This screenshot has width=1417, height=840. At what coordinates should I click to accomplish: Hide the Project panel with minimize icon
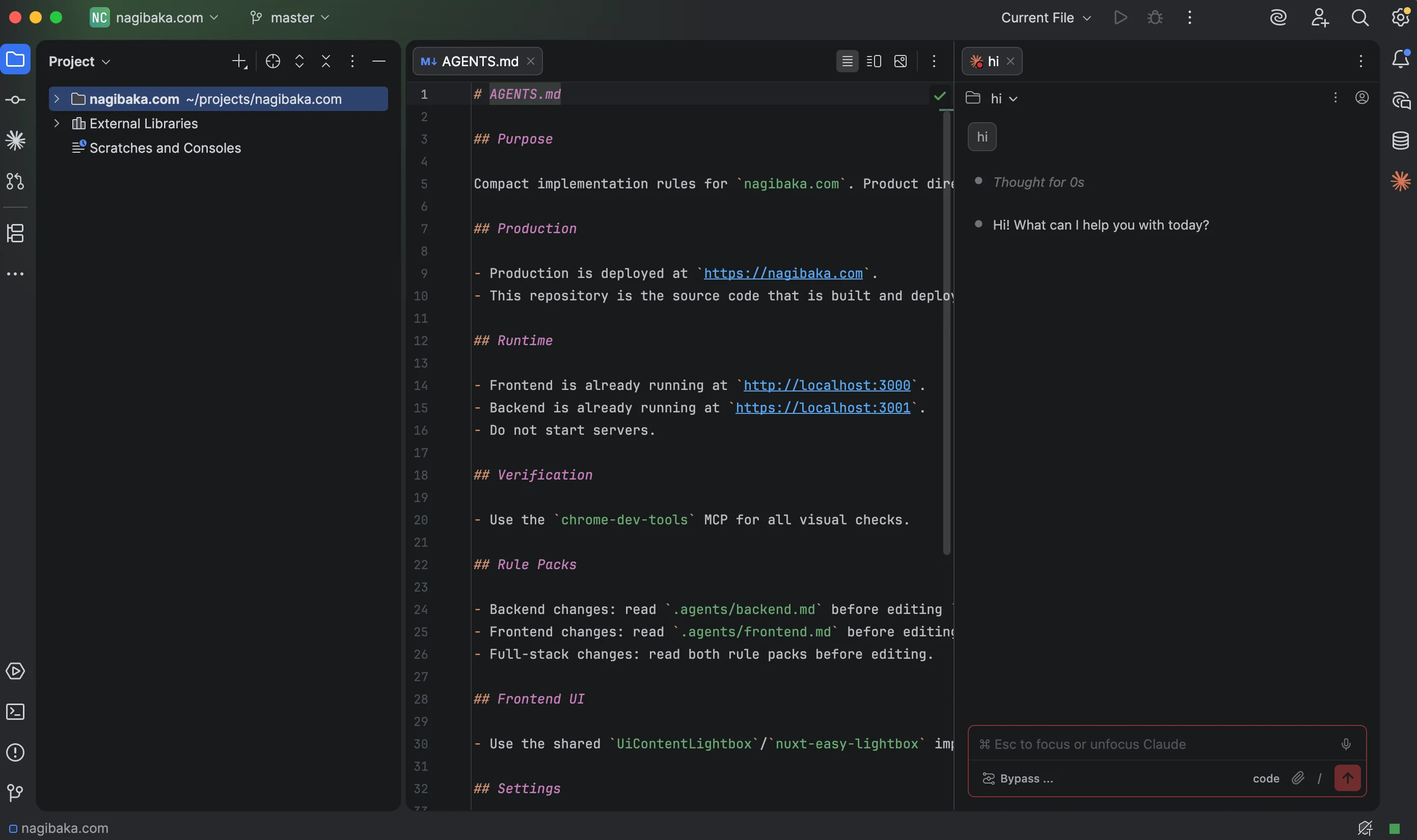pyautogui.click(x=379, y=61)
